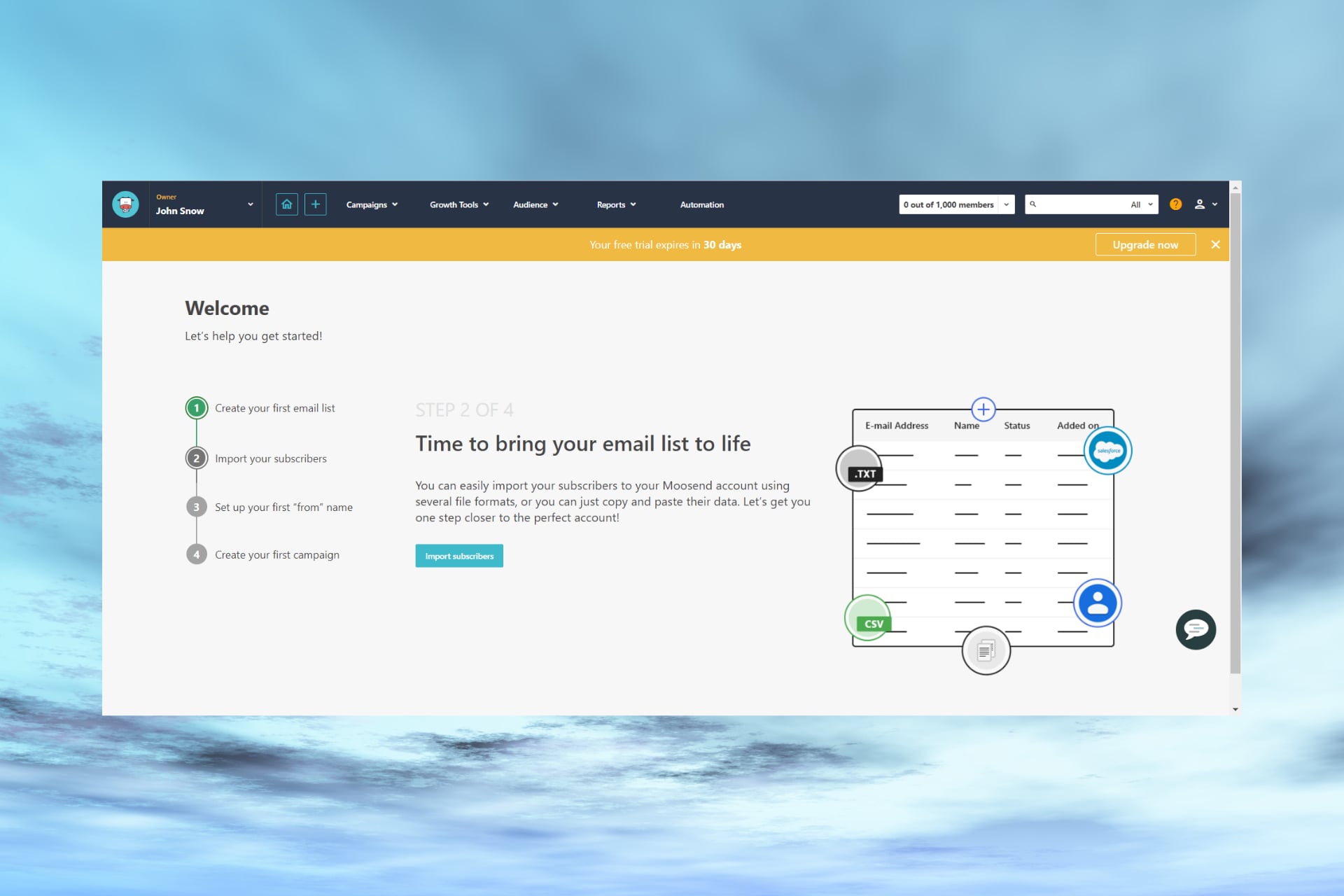1344x896 pixels.
Task: Click the Import subscribers button
Action: 459,556
